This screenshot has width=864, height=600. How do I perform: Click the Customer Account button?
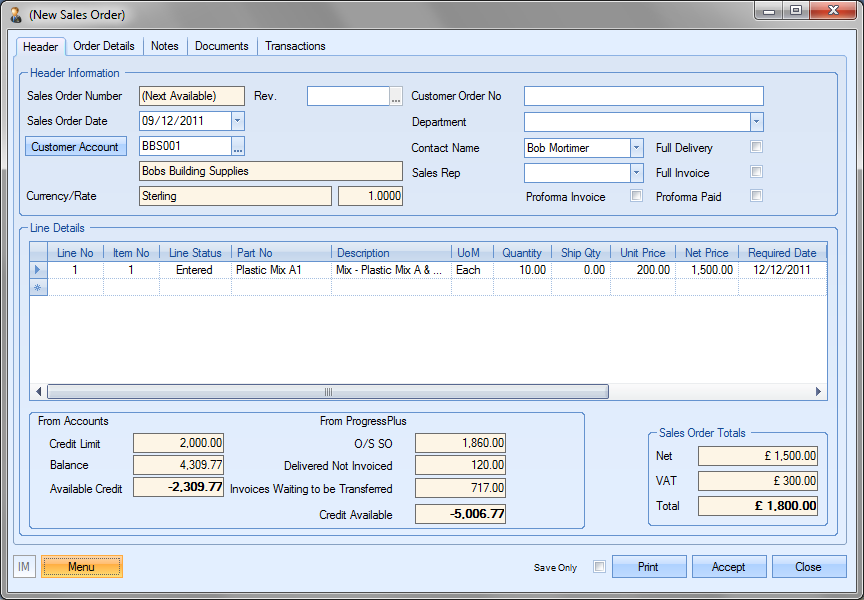pos(75,147)
